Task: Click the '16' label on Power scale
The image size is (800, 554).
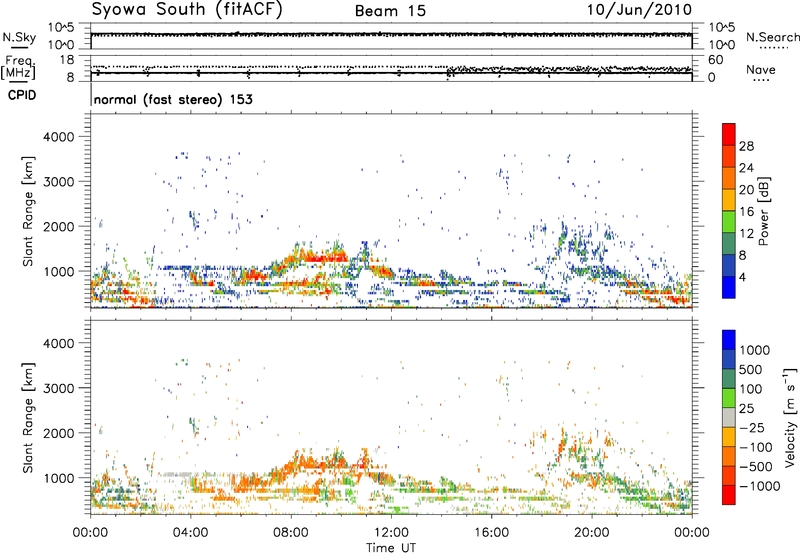Action: point(746,212)
